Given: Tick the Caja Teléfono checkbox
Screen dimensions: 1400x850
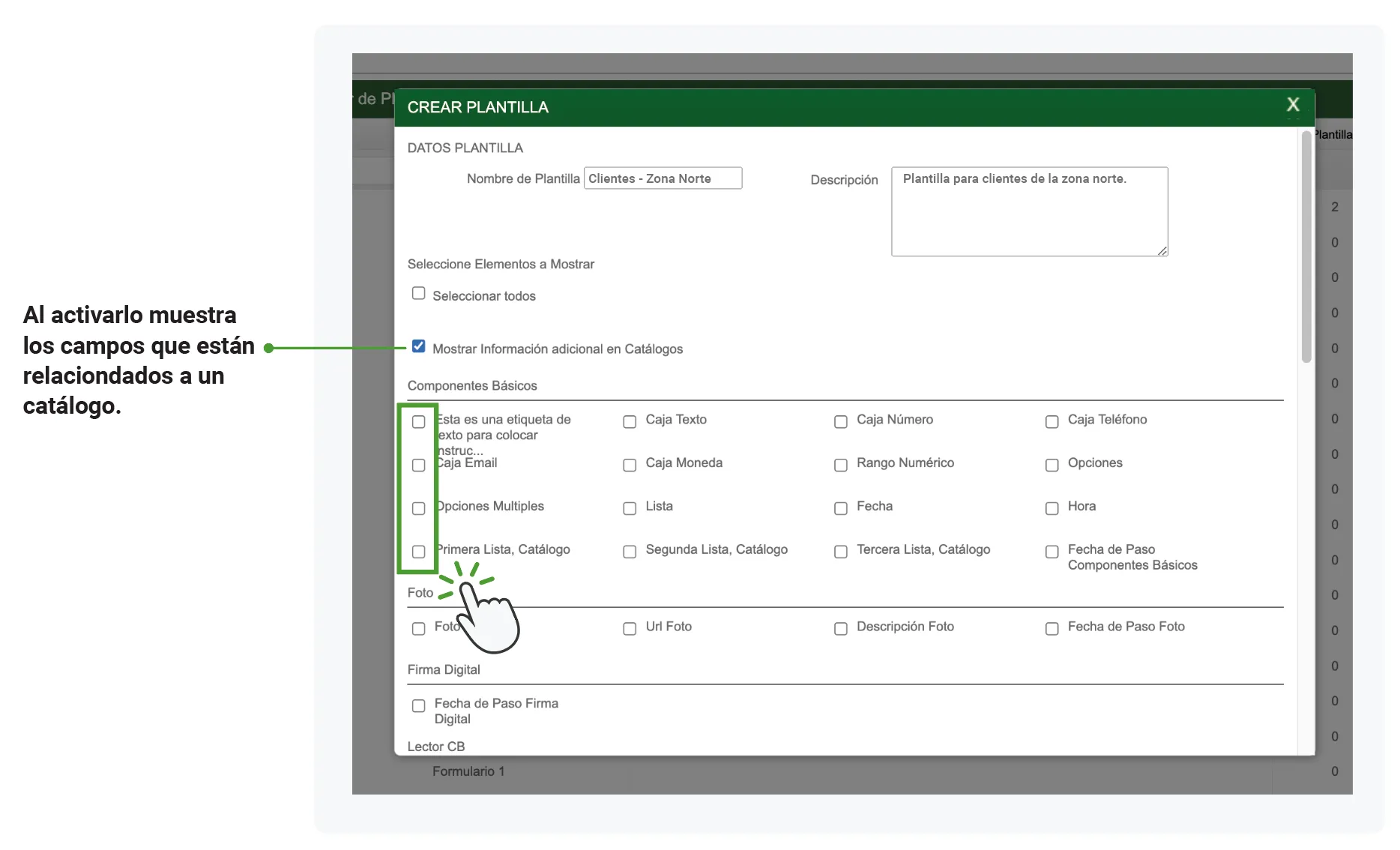Looking at the screenshot, I should (x=1052, y=422).
